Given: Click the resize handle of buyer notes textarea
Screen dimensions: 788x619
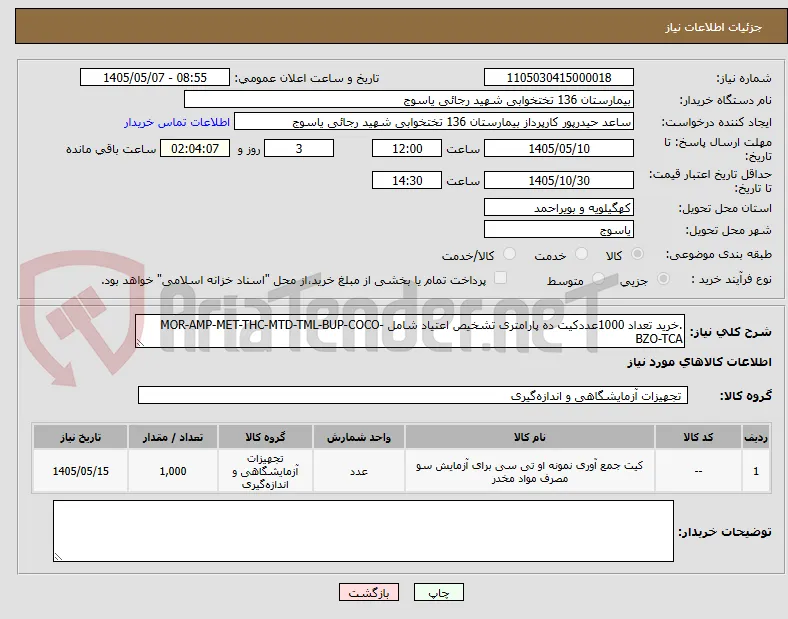Looking at the screenshot, I should 58,557.
